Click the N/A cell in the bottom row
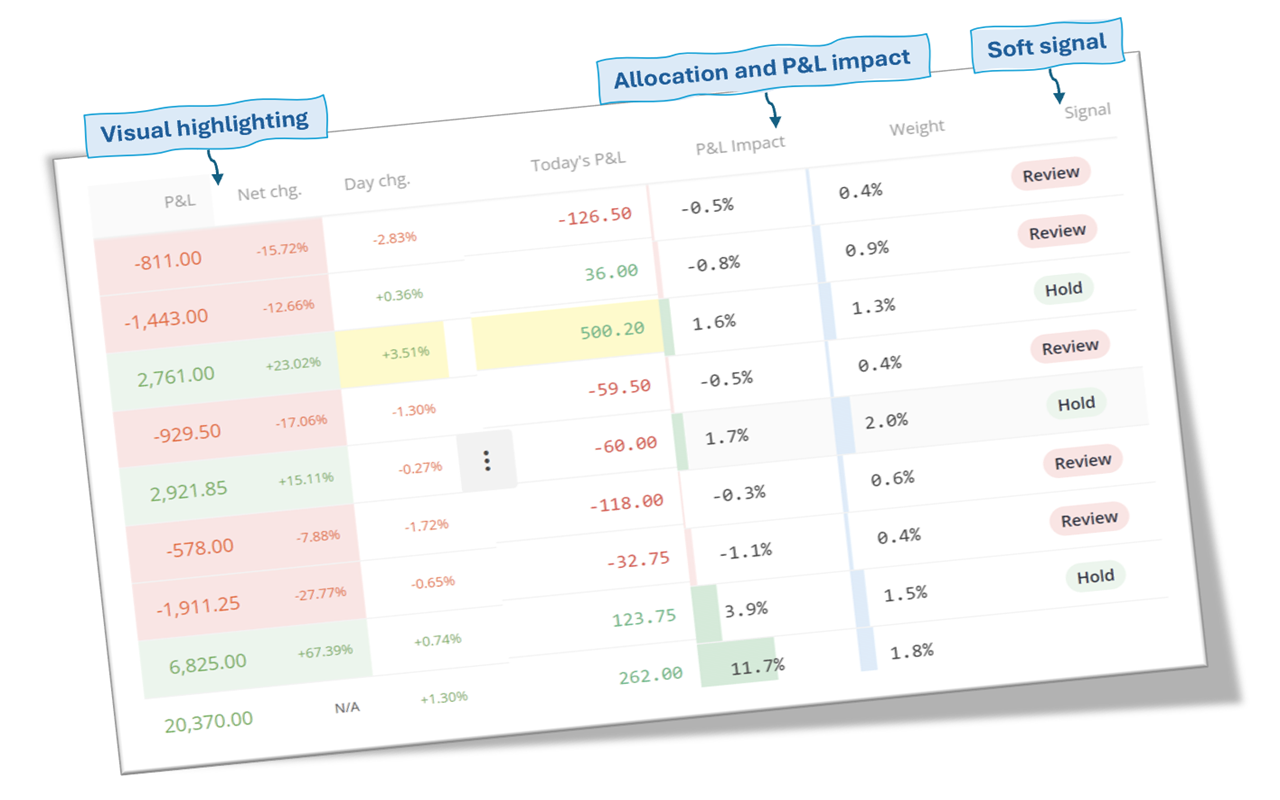1280x800 pixels. pyautogui.click(x=350, y=705)
